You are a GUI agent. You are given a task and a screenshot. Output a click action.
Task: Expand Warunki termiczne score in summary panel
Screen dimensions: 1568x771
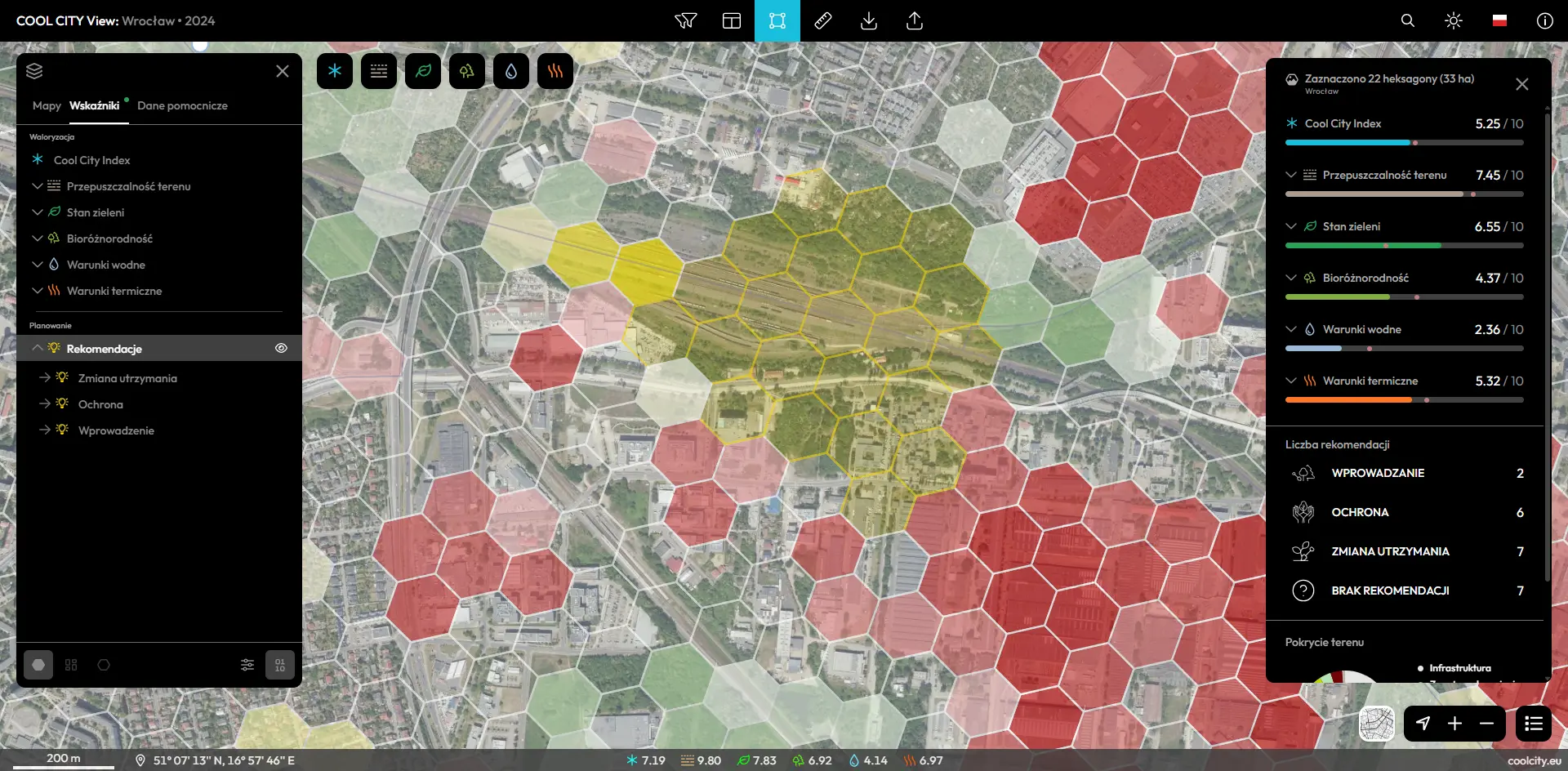(x=1290, y=381)
